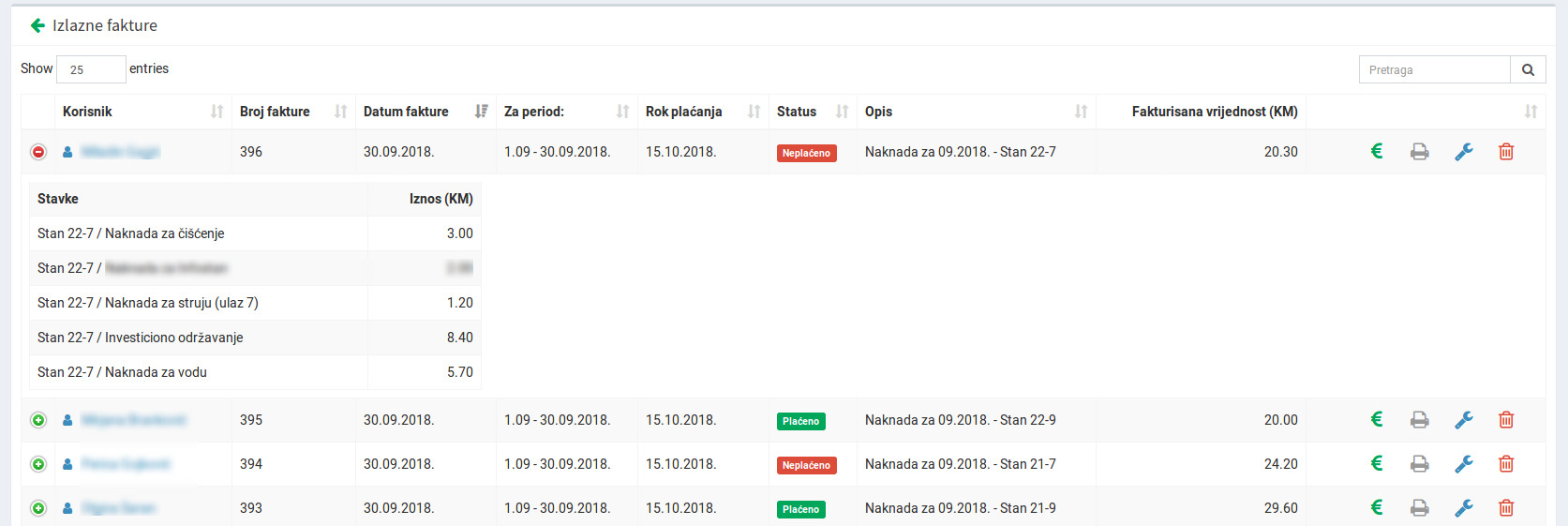Screen dimensions: 1568x526
Task: Click the euro payment icon for invoice 396
Action: point(1377,151)
